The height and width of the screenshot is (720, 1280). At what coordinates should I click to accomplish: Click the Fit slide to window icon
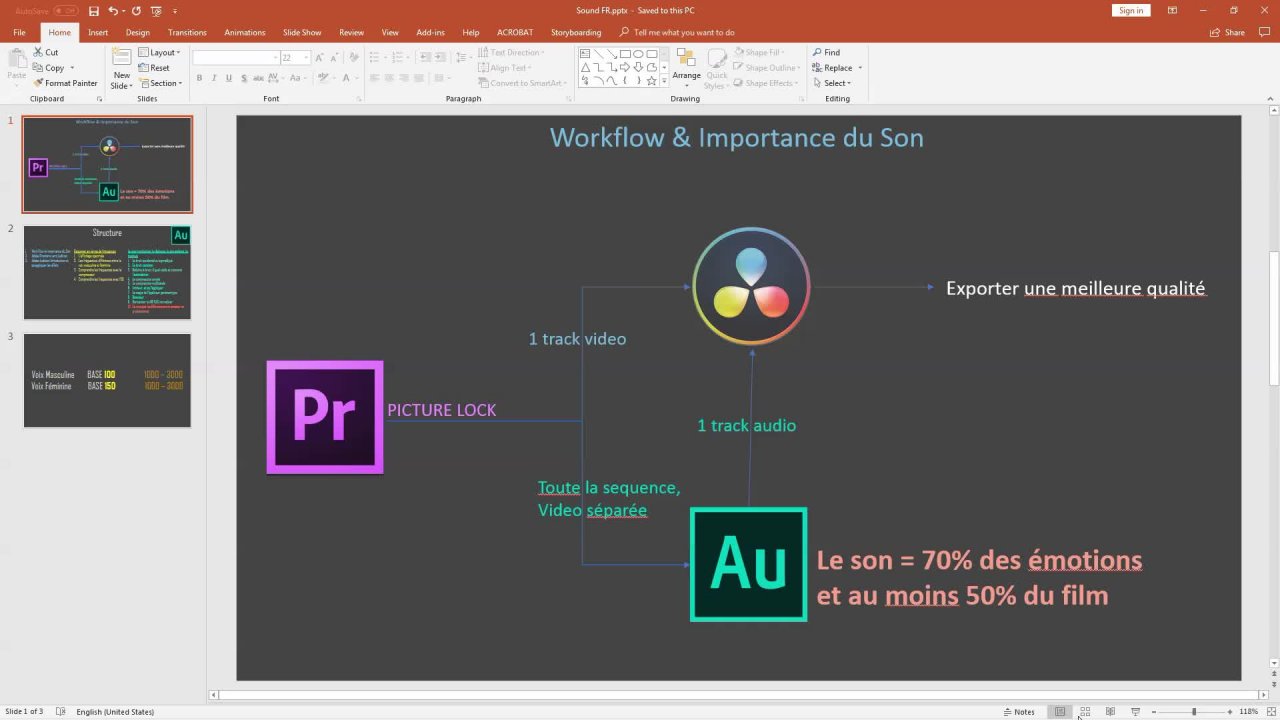pyautogui.click(x=1270, y=712)
